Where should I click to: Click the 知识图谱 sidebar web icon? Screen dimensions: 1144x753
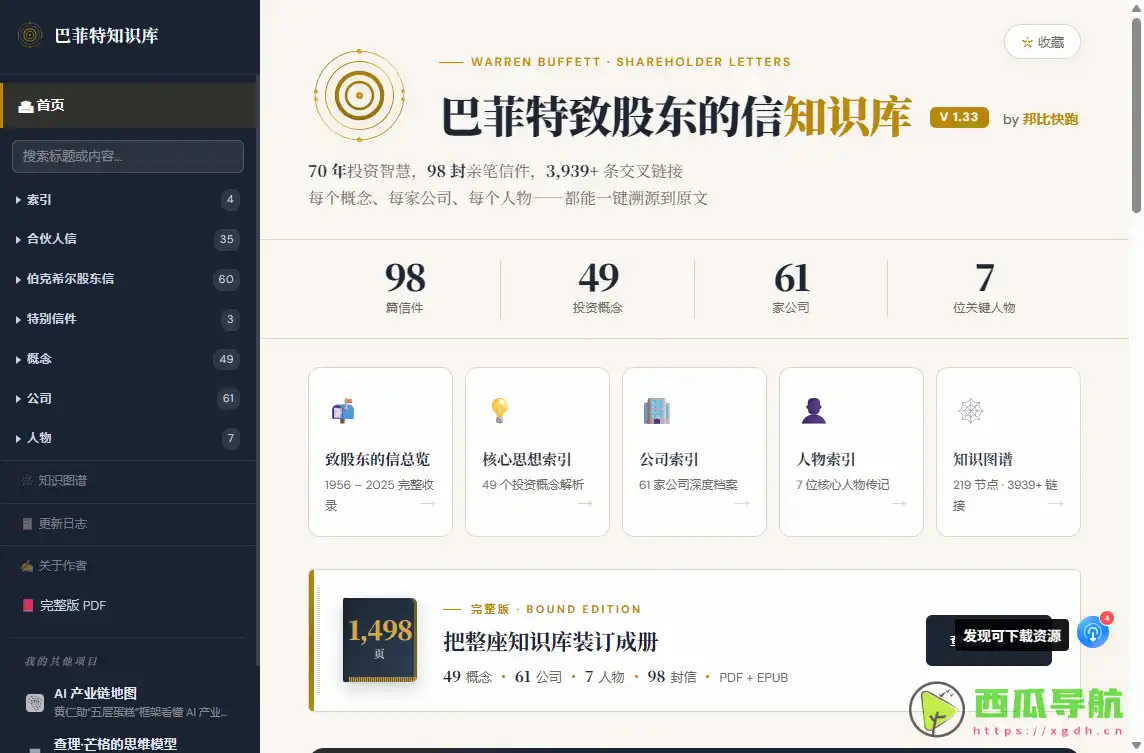click(28, 481)
